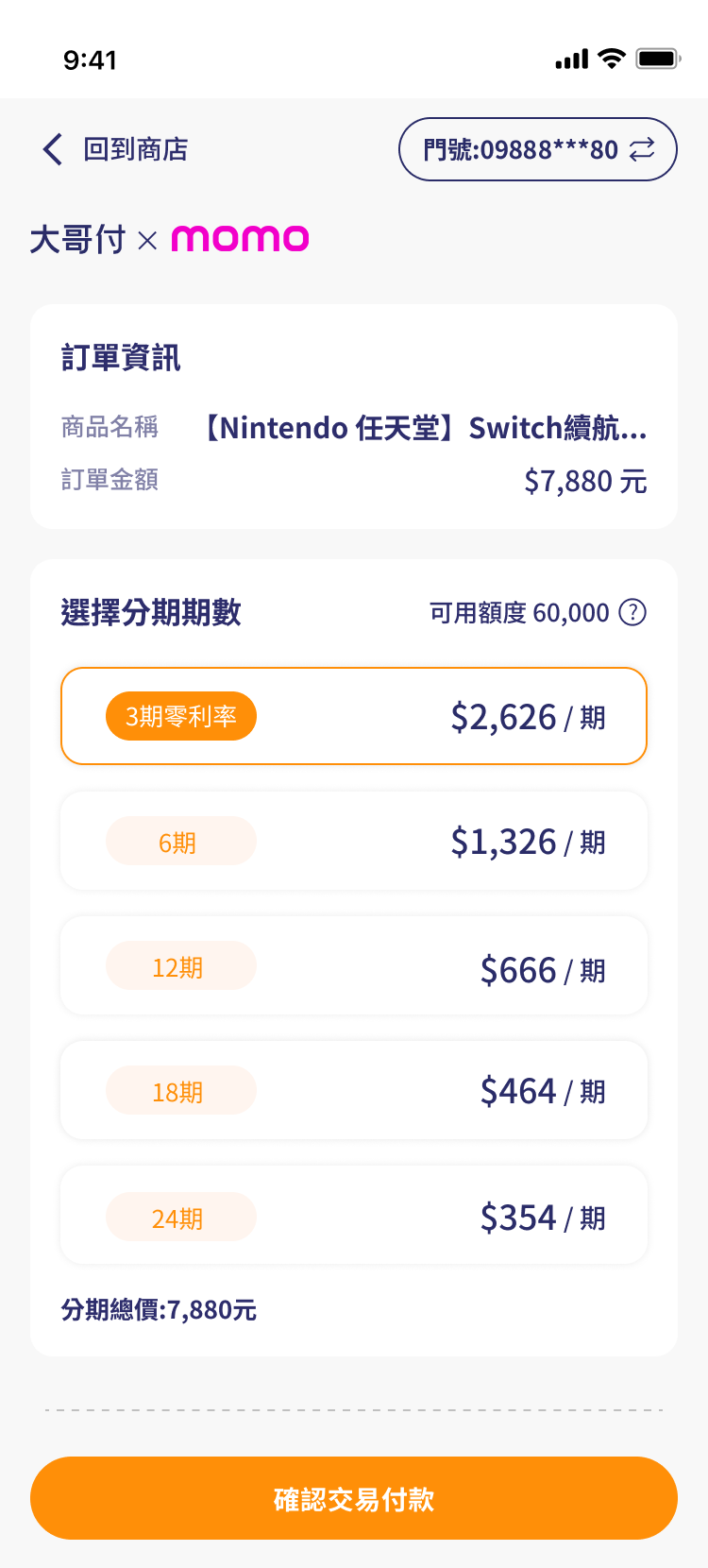Tap the back chevron arrow icon
The width and height of the screenshot is (708, 1568).
[53, 149]
